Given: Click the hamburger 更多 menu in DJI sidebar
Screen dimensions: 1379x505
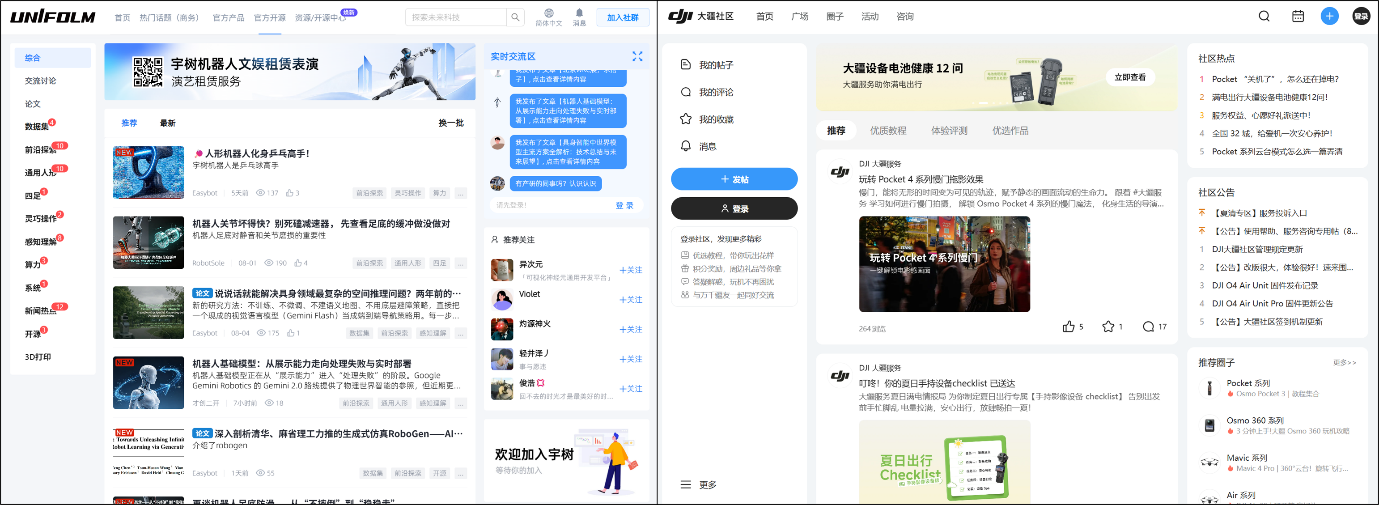Looking at the screenshot, I should (686, 484).
